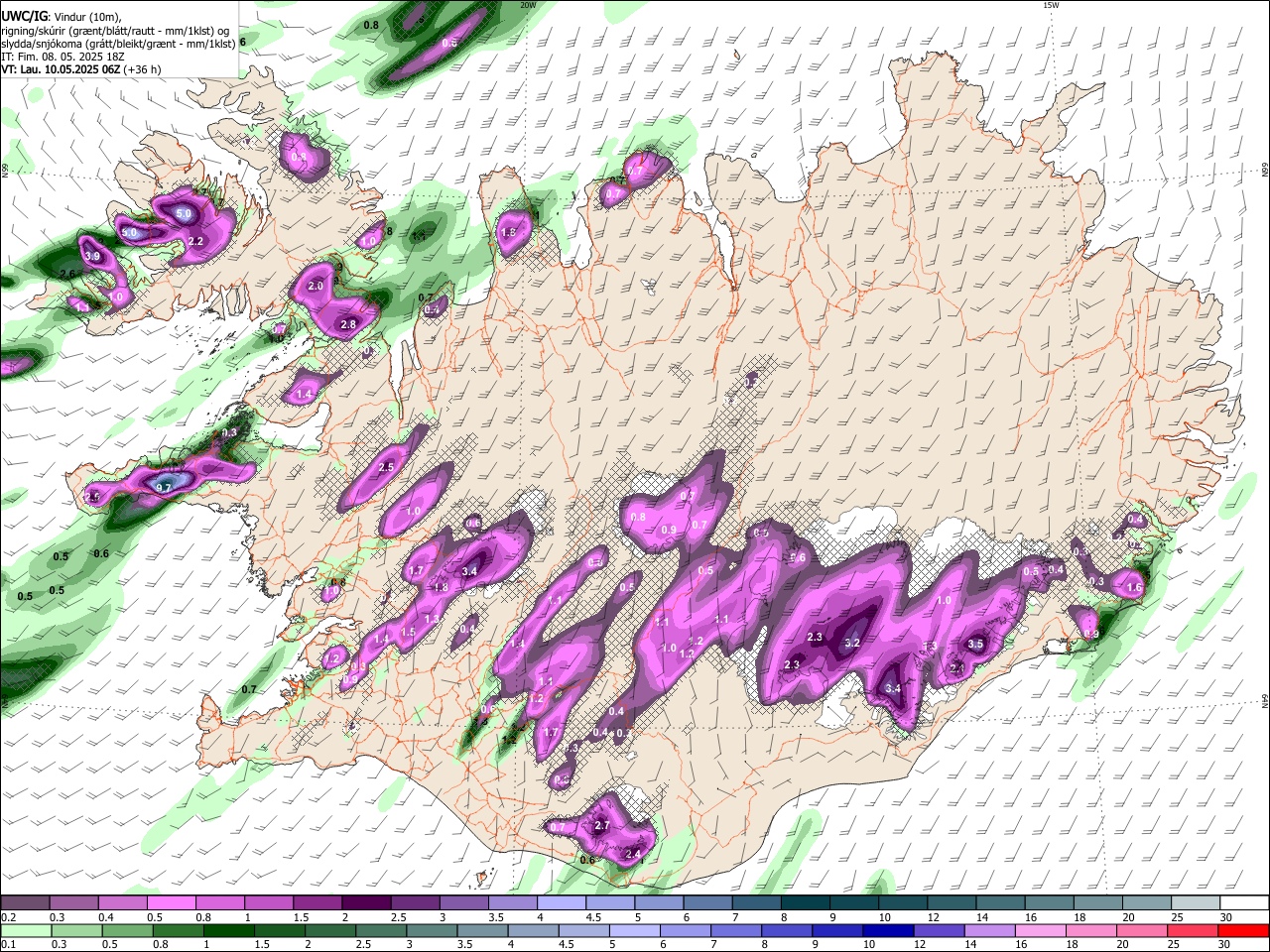1270x952 pixels.
Task: Select the bright pink snow swatch labeled 0.5
Action: pyautogui.click(x=171, y=902)
